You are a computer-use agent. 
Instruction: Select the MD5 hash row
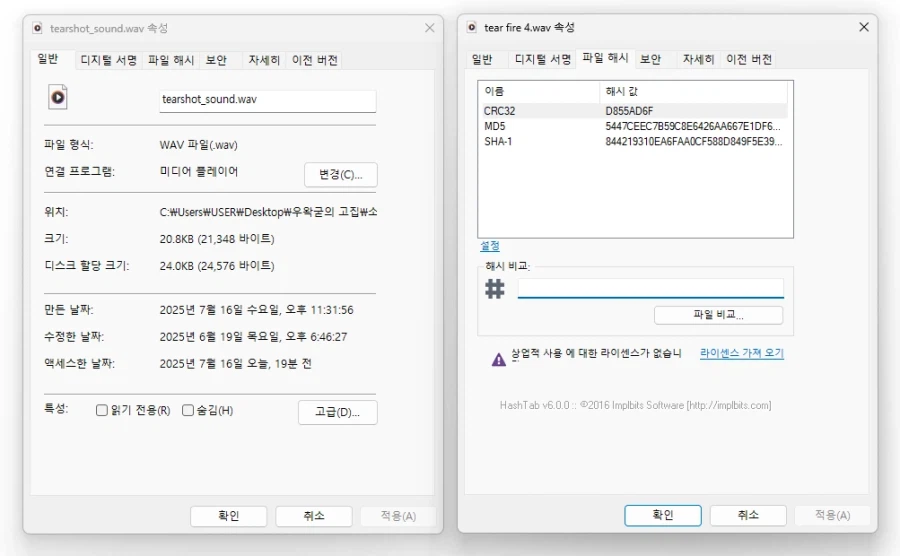coord(633,126)
